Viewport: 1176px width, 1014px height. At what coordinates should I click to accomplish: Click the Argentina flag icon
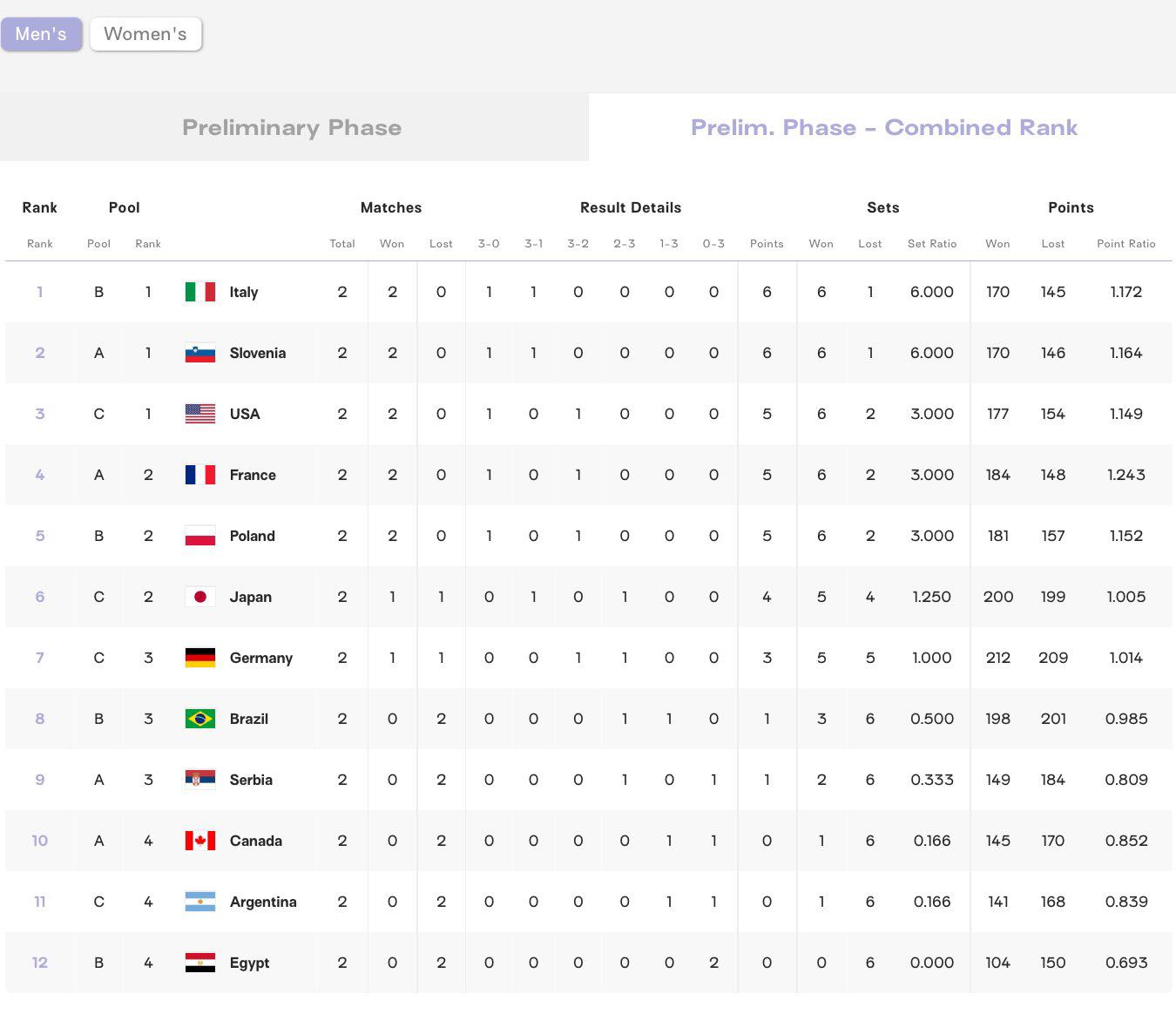pyautogui.click(x=200, y=902)
